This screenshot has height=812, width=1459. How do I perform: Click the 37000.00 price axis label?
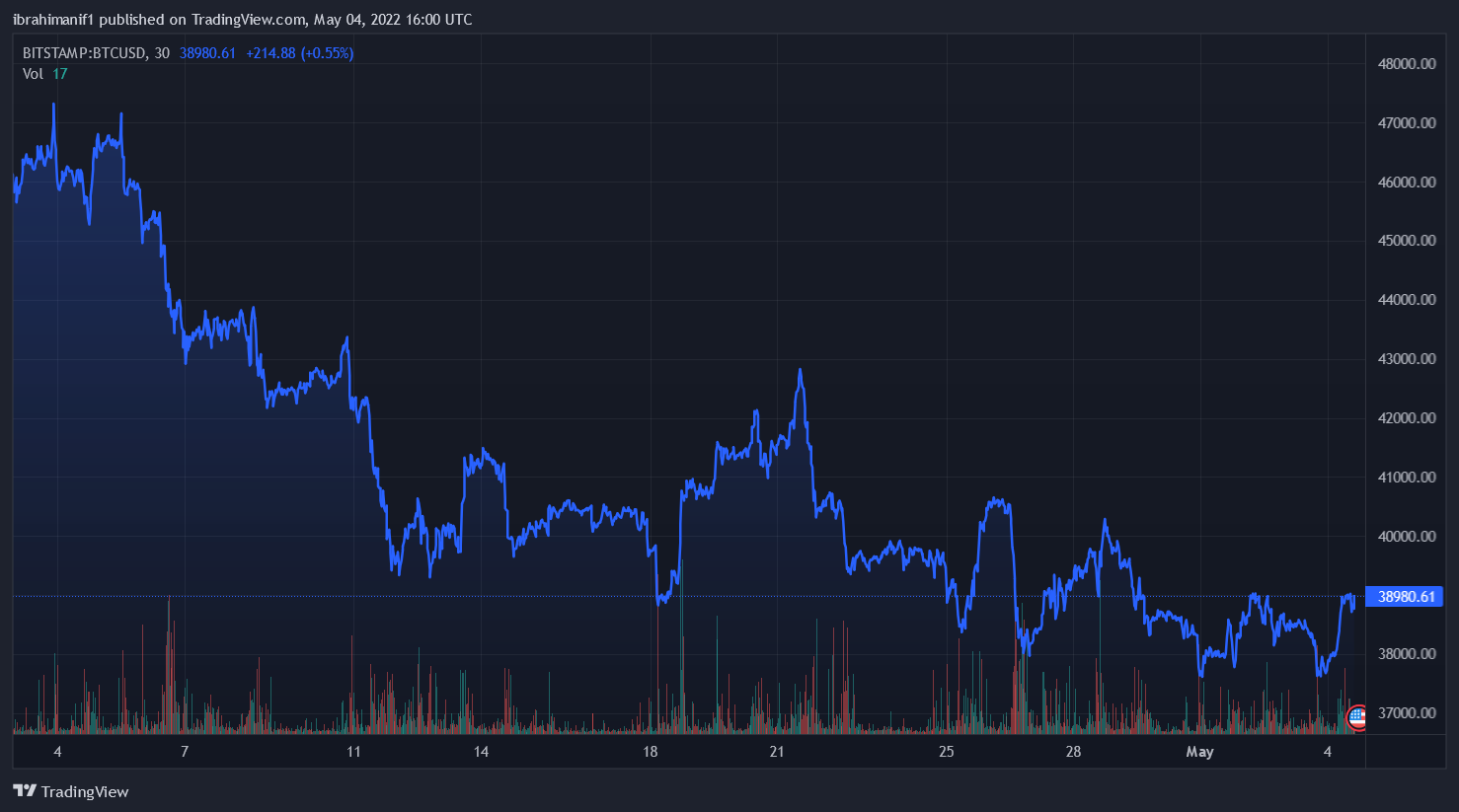pos(1406,713)
